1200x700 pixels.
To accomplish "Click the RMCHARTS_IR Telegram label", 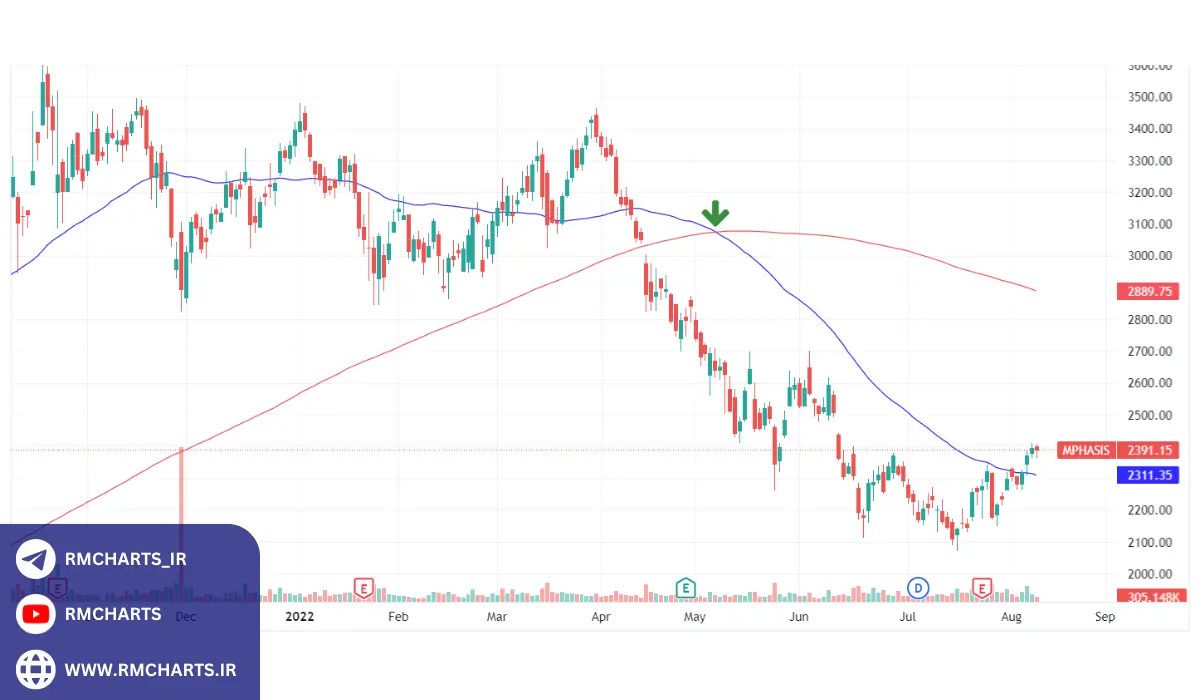I will pos(125,560).
